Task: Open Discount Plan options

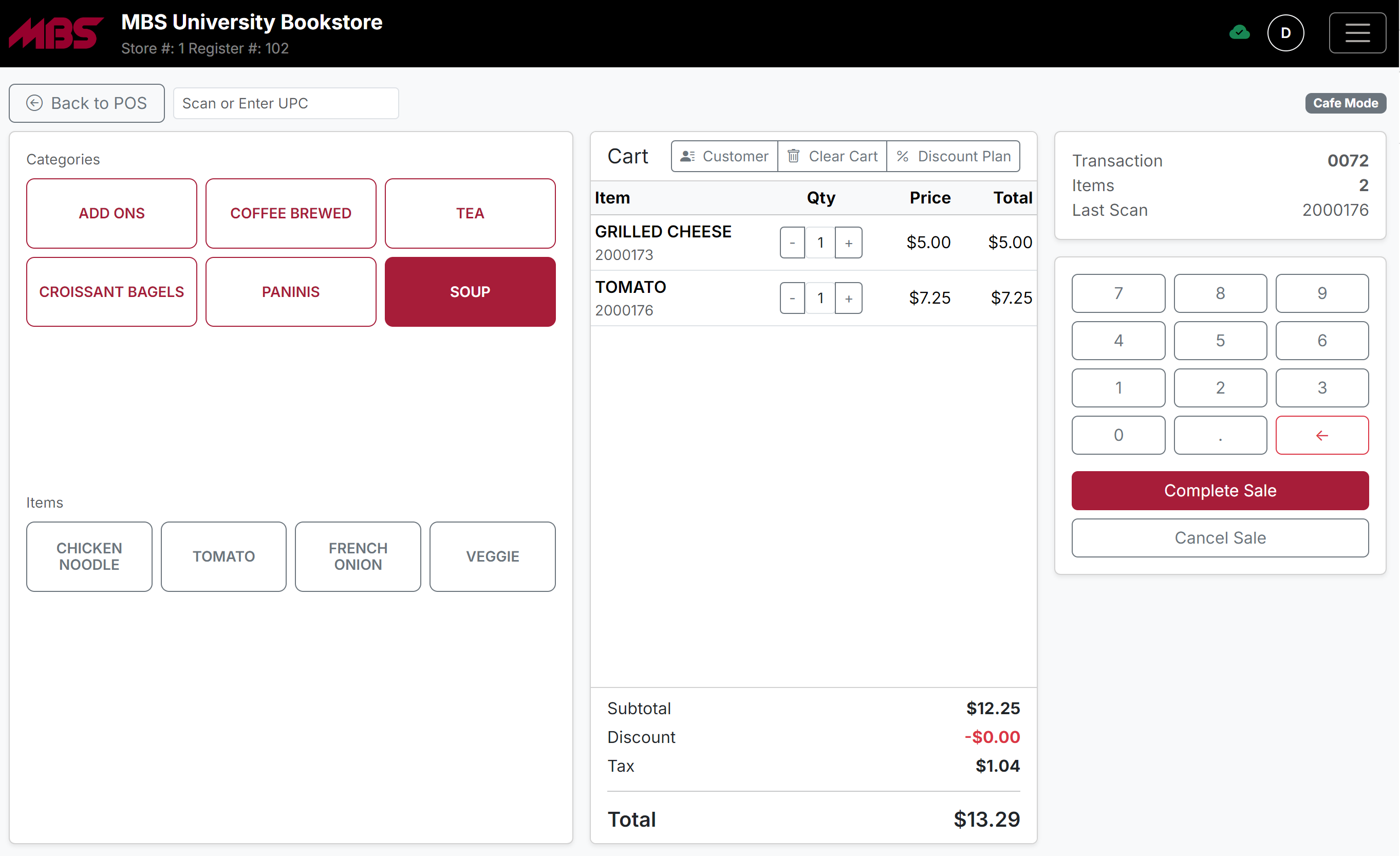Action: pos(954,156)
